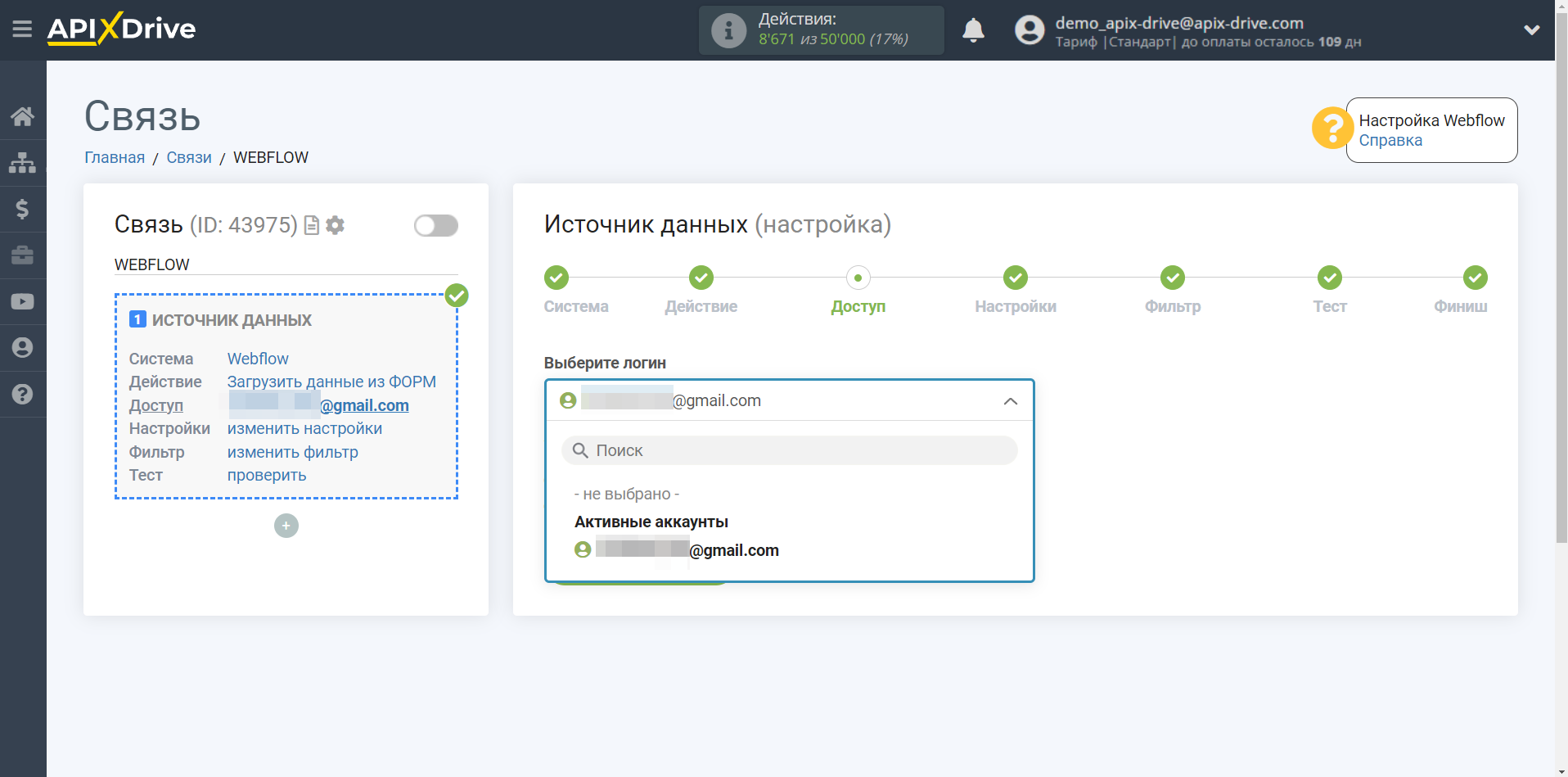The height and width of the screenshot is (777, 1568).
Task: Click the login search field
Action: coord(789,450)
